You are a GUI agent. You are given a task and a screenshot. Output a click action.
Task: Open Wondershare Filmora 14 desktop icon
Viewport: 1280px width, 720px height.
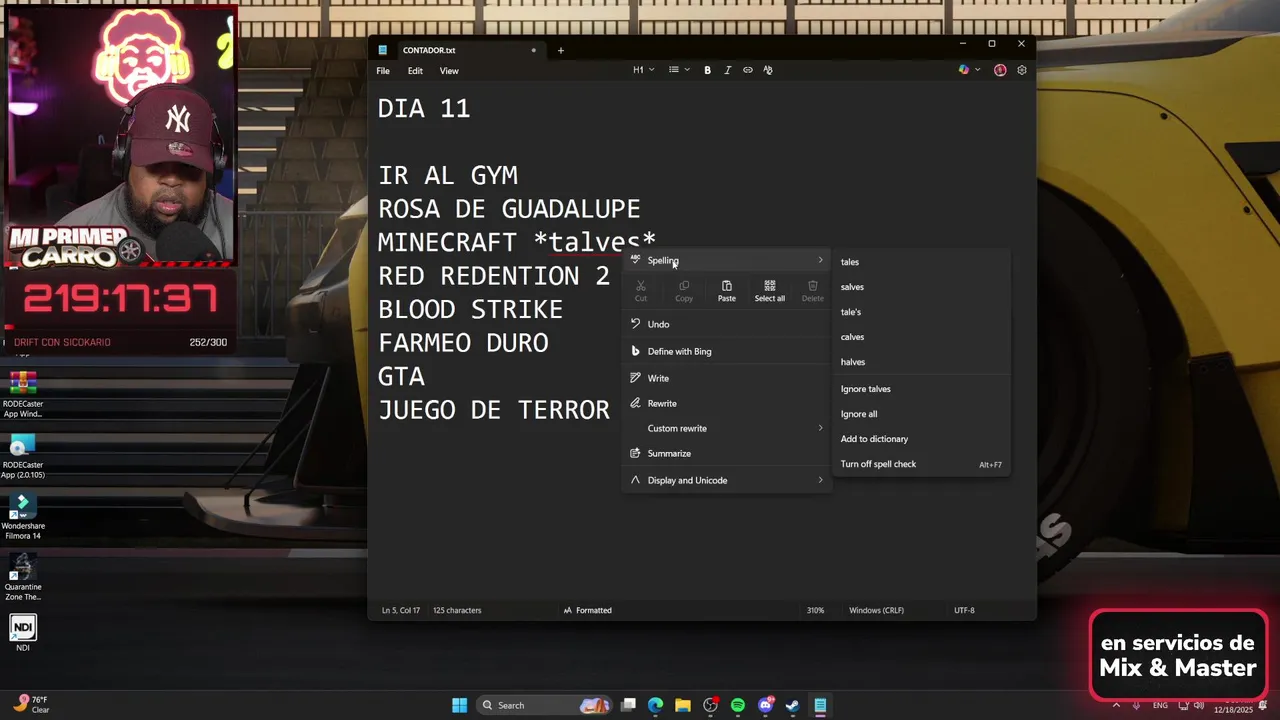point(23,517)
